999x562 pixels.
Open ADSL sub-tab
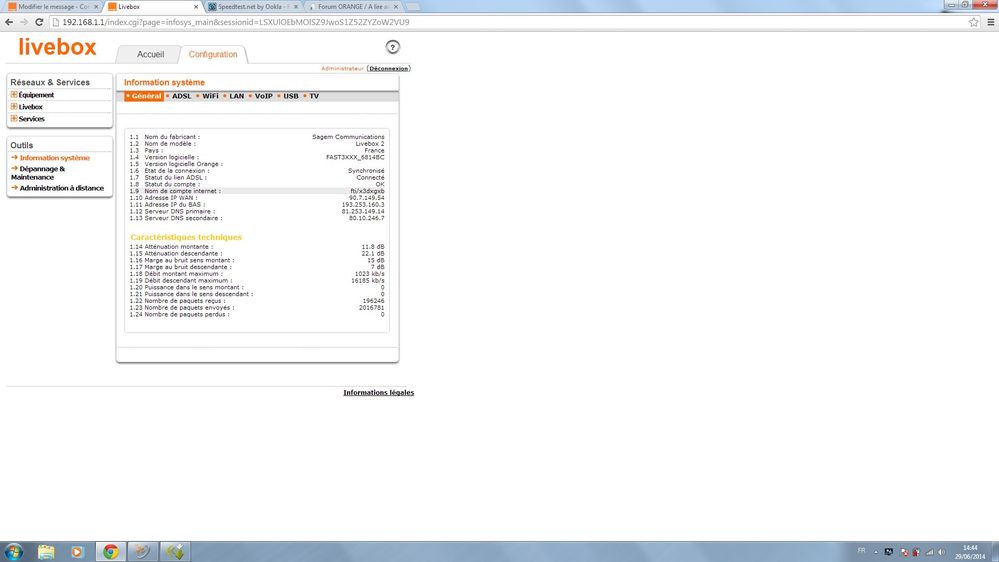click(182, 96)
